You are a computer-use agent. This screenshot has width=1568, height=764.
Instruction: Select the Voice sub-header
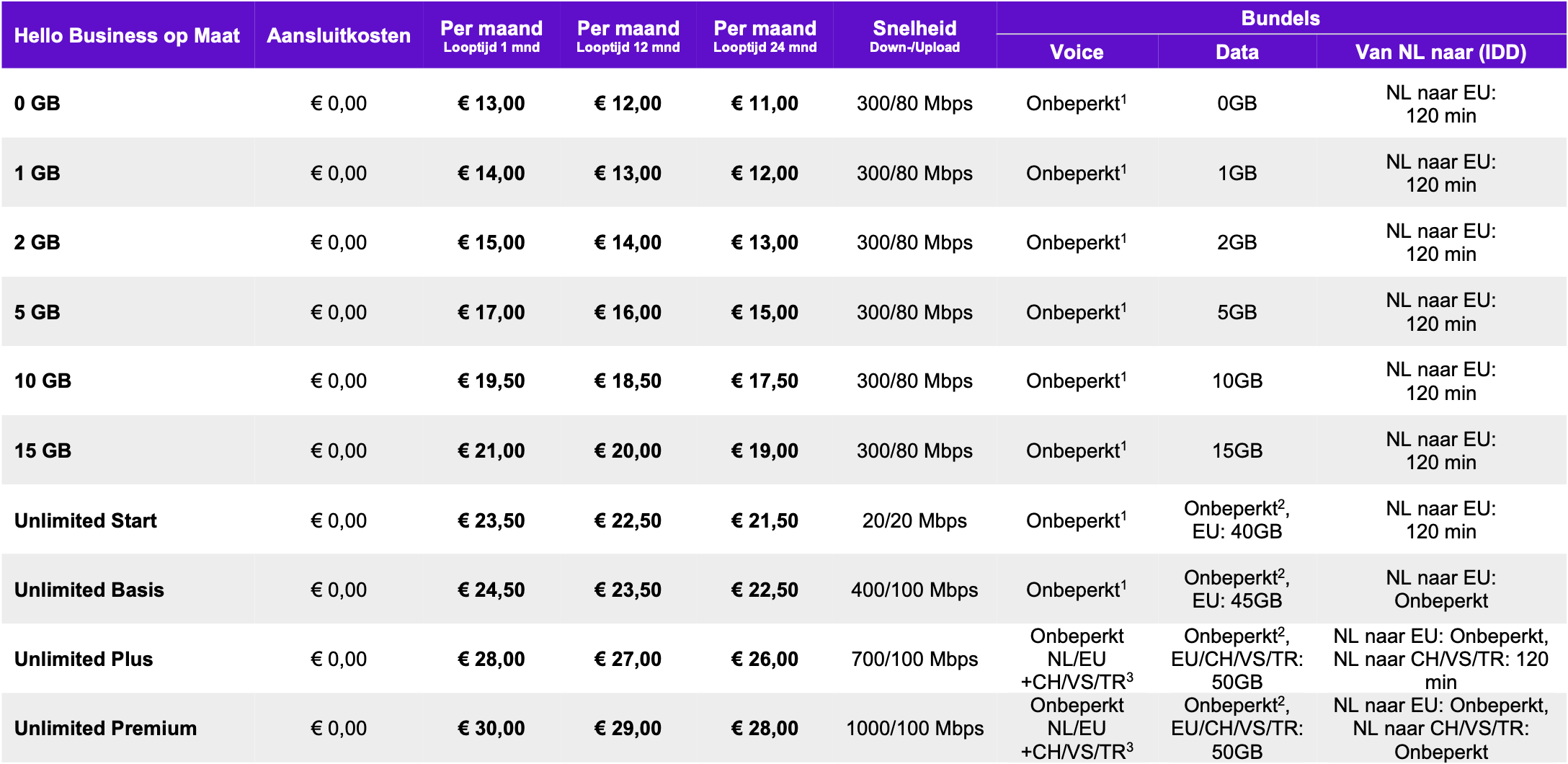click(x=1077, y=52)
